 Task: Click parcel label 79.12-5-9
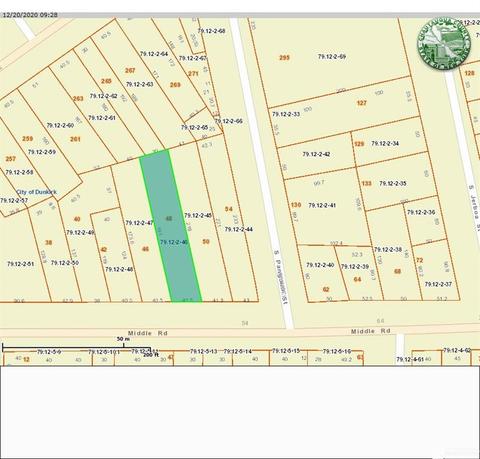pyautogui.click(x=49, y=351)
